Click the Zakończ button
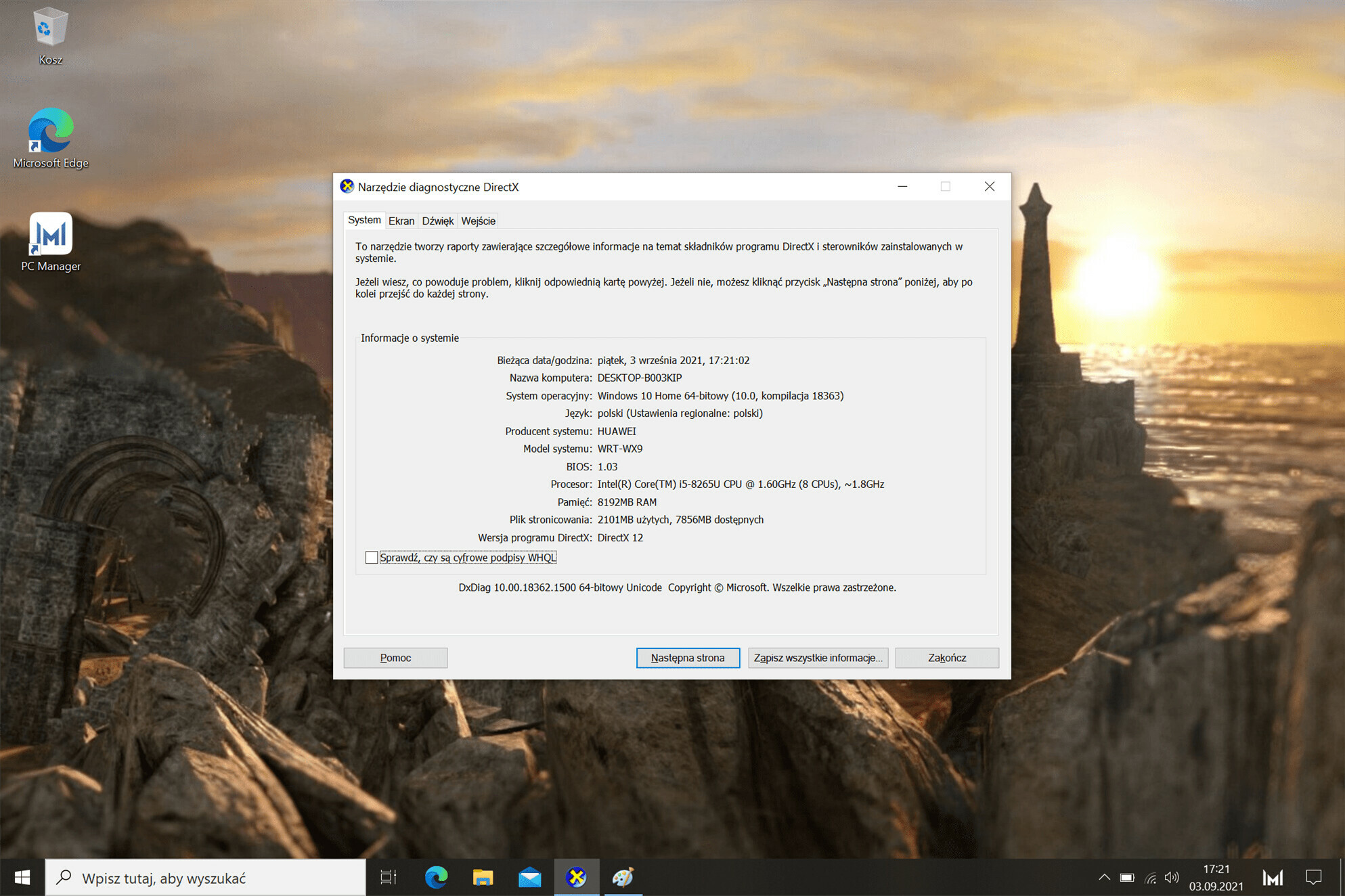This screenshot has height=896, width=1345. click(x=947, y=658)
